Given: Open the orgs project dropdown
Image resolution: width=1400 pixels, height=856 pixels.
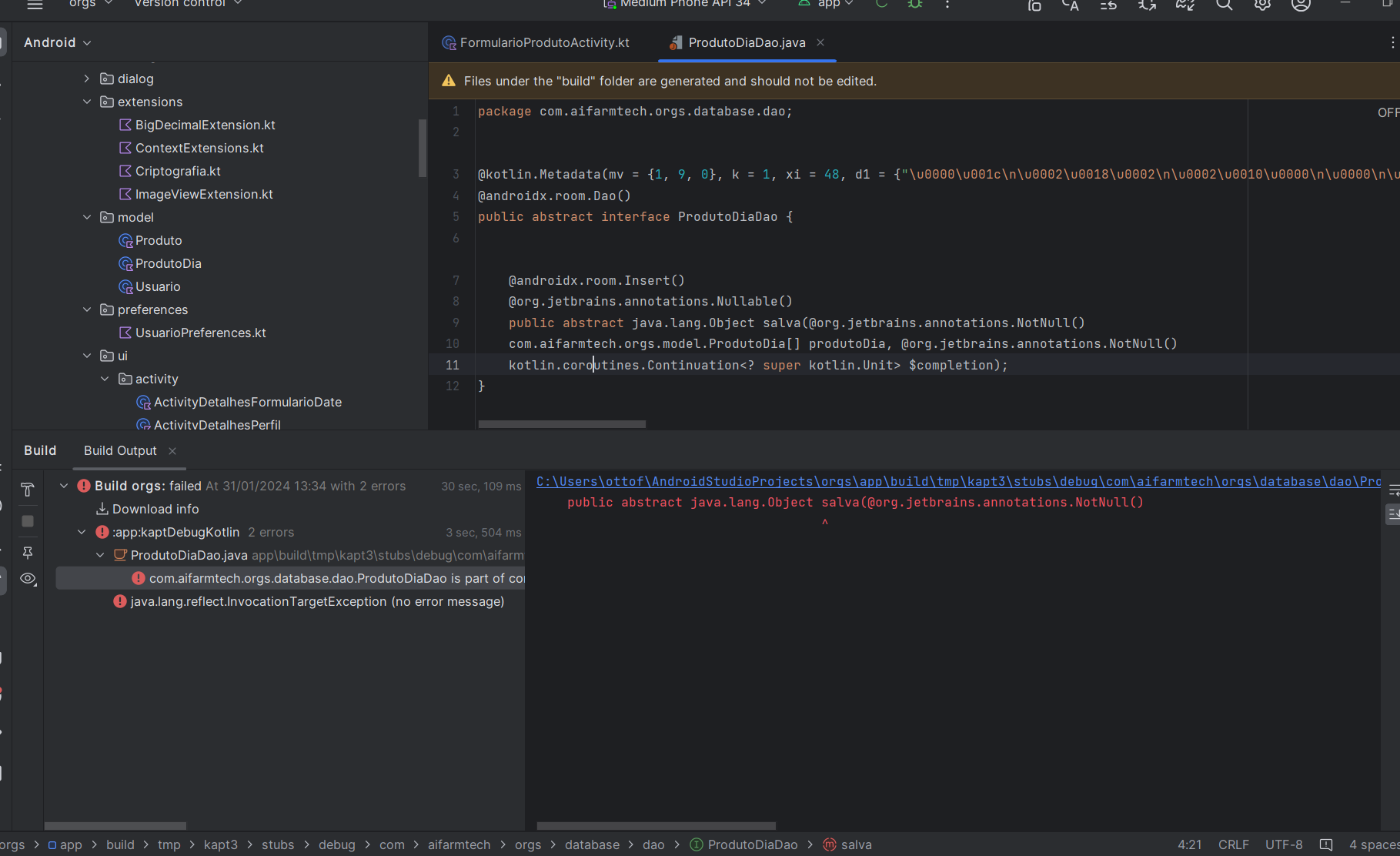Looking at the screenshot, I should [x=90, y=4].
